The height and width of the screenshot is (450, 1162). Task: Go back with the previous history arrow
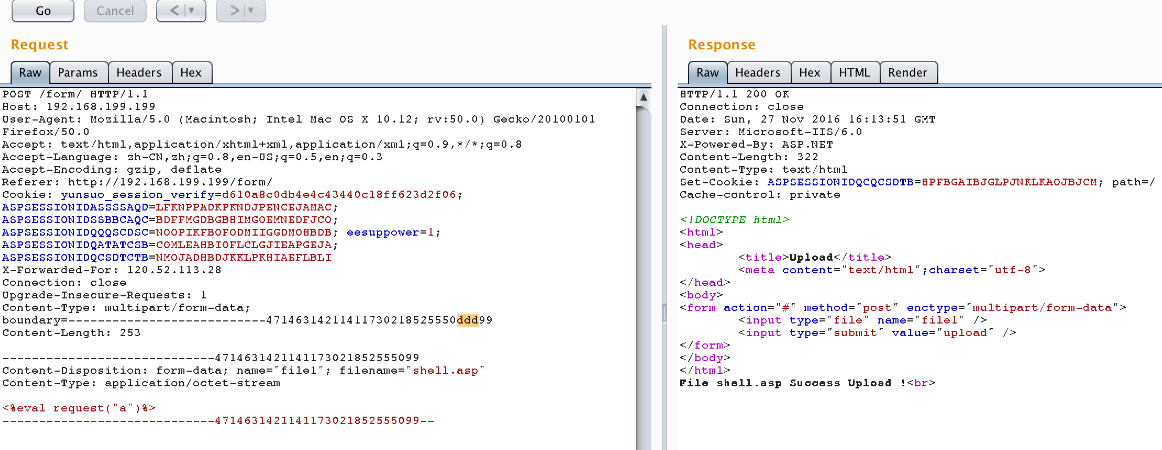coord(175,10)
